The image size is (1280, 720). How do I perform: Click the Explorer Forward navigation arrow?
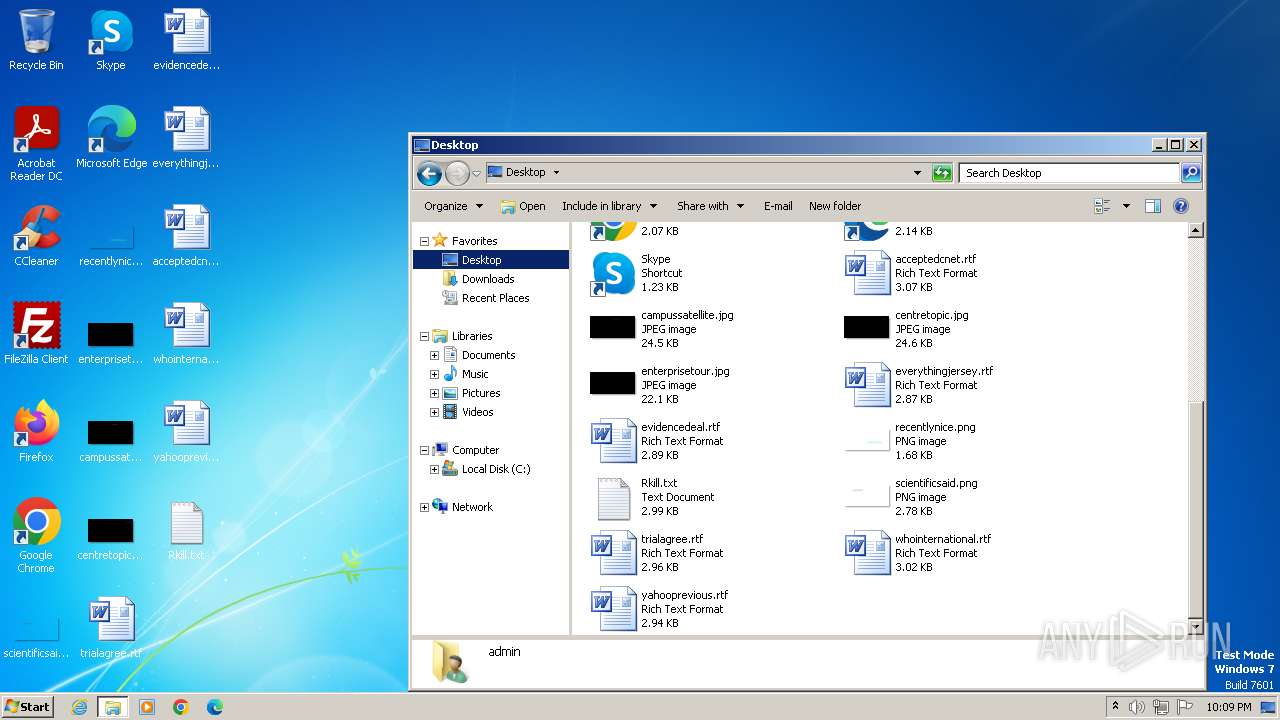(457, 173)
